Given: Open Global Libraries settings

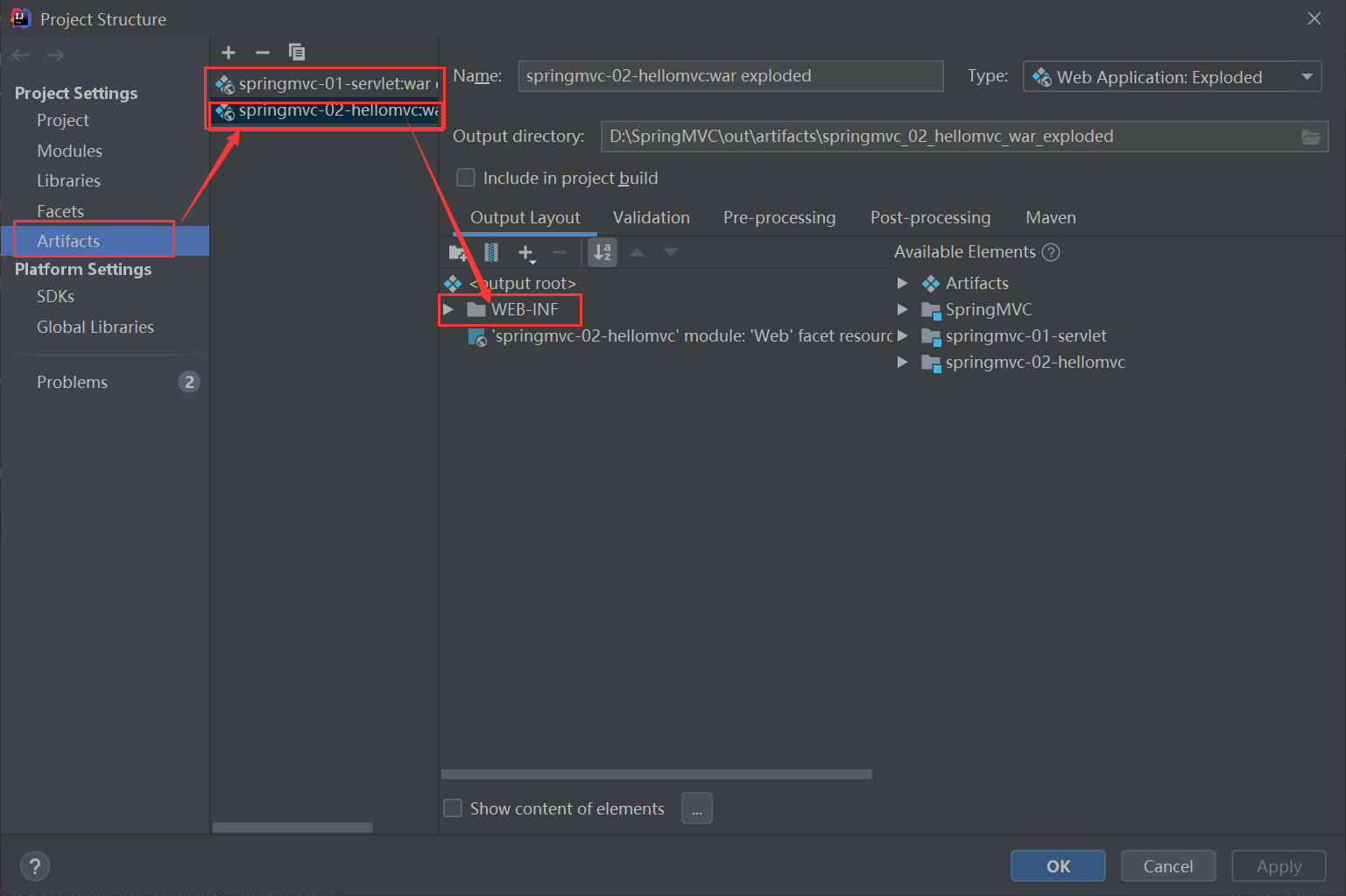Looking at the screenshot, I should click(x=95, y=327).
